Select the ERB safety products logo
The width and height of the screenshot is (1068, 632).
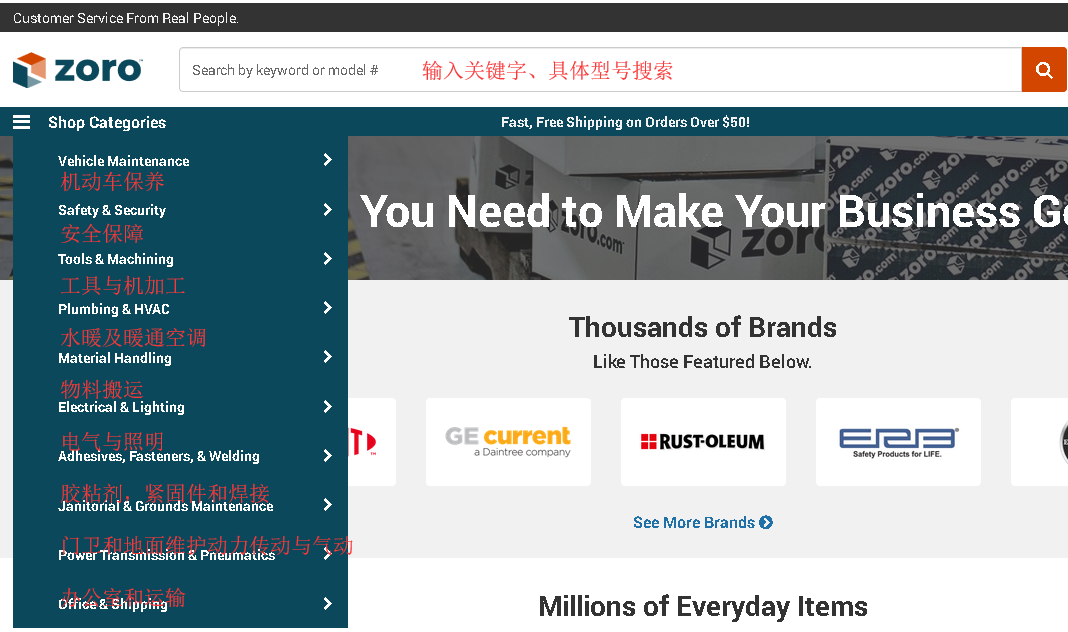point(898,442)
